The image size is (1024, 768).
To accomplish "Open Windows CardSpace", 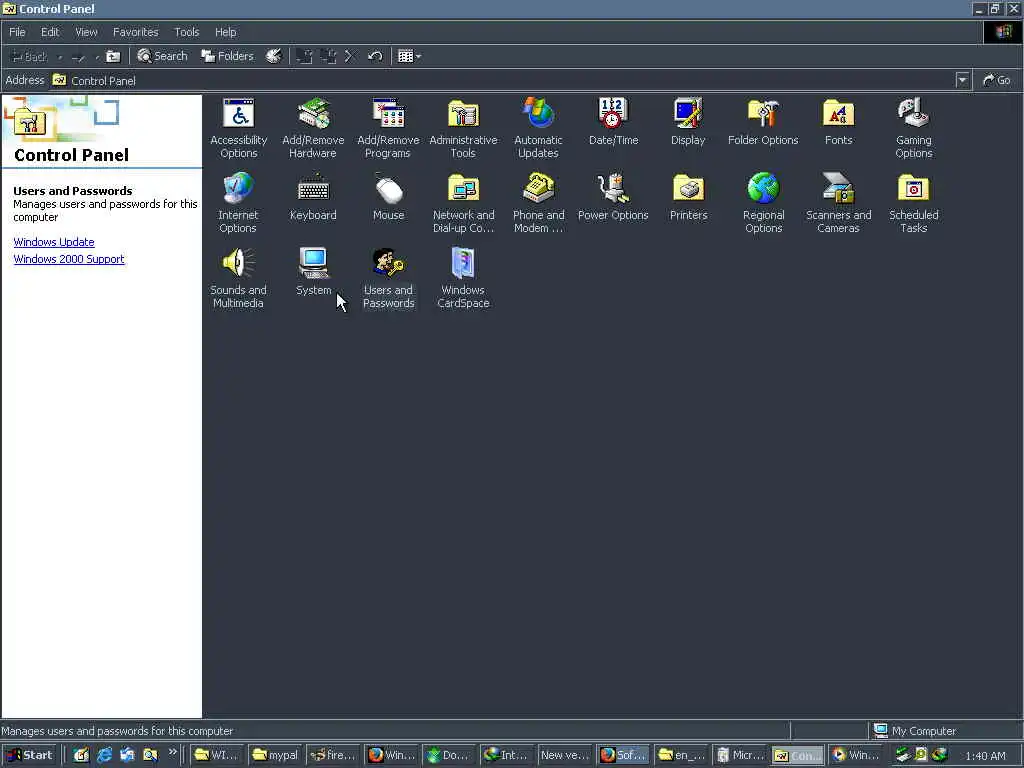I will tap(463, 278).
